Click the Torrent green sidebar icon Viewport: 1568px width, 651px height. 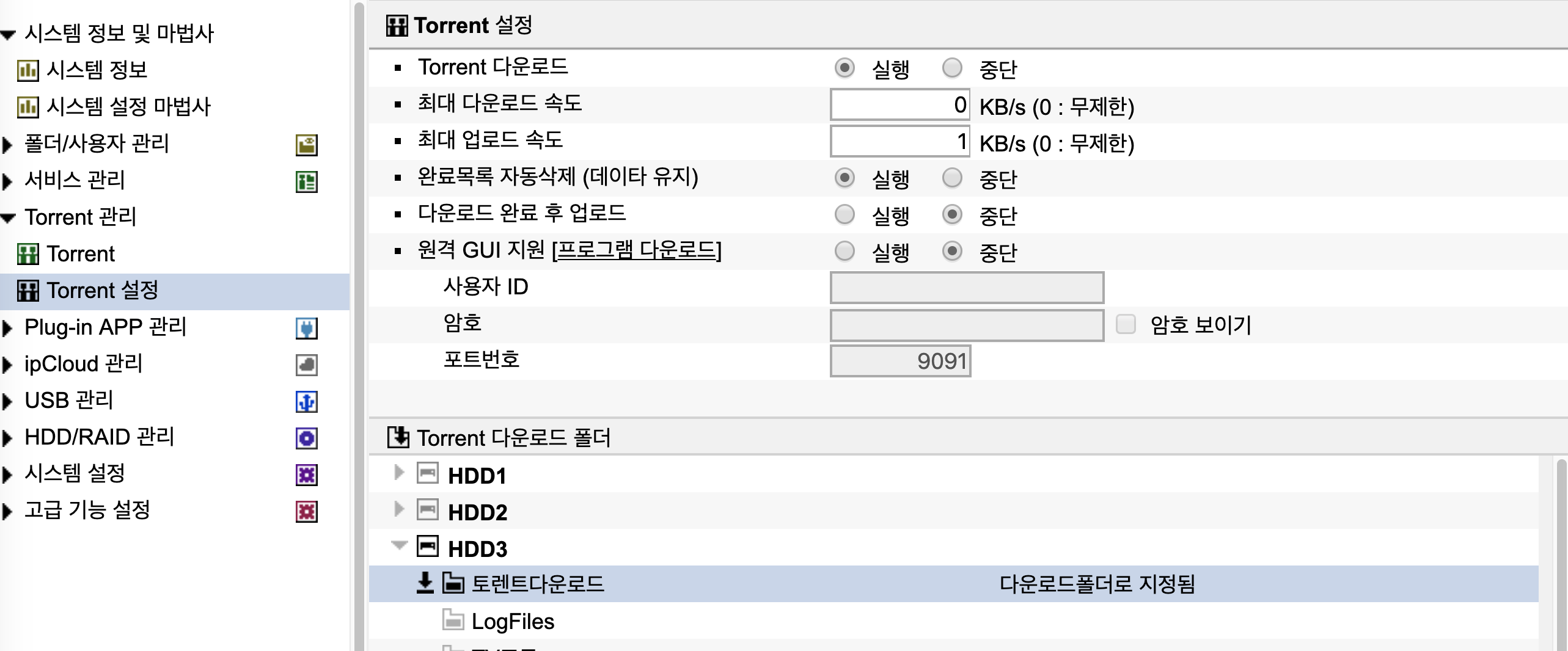click(27, 254)
